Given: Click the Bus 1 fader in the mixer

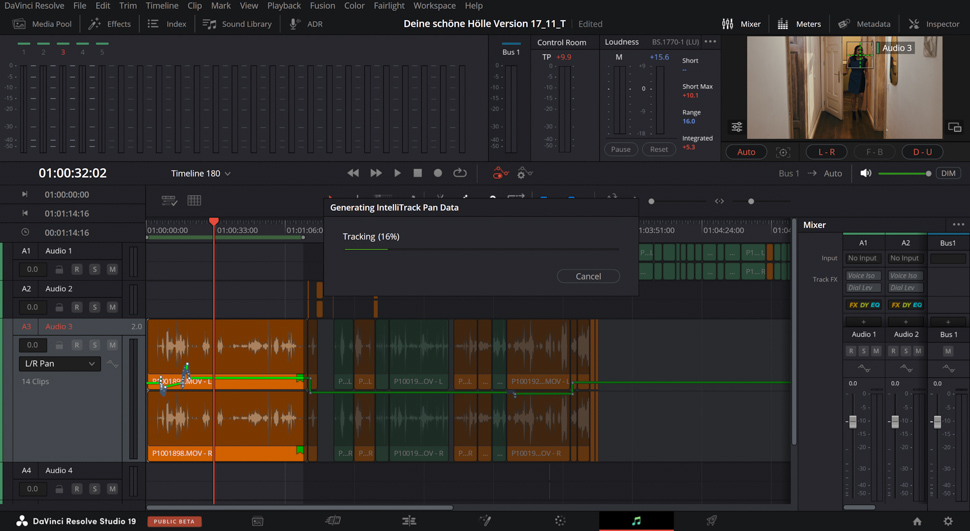Looking at the screenshot, I should pos(937,422).
